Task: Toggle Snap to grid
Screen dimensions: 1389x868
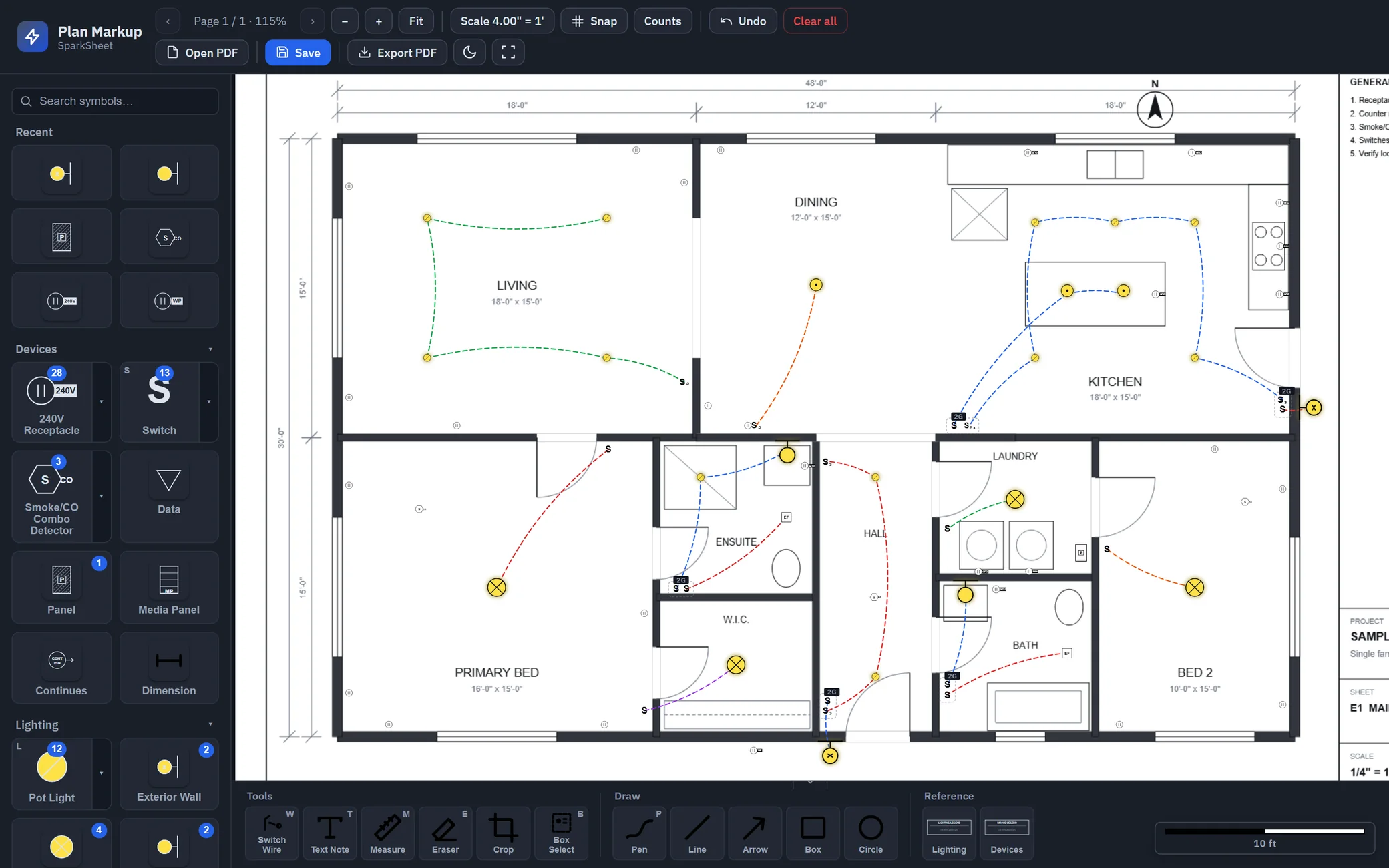Action: tap(594, 21)
